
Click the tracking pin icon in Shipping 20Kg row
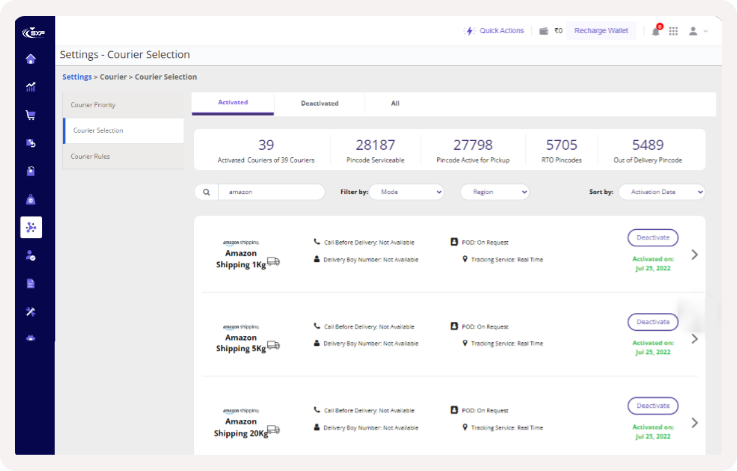click(465, 427)
